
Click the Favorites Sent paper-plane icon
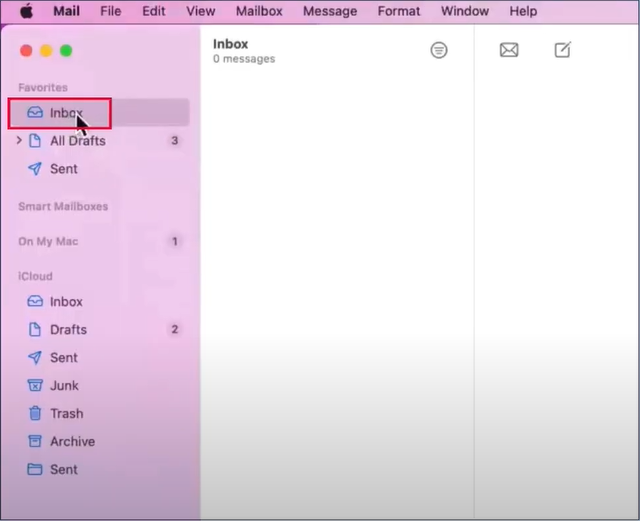tap(35, 169)
